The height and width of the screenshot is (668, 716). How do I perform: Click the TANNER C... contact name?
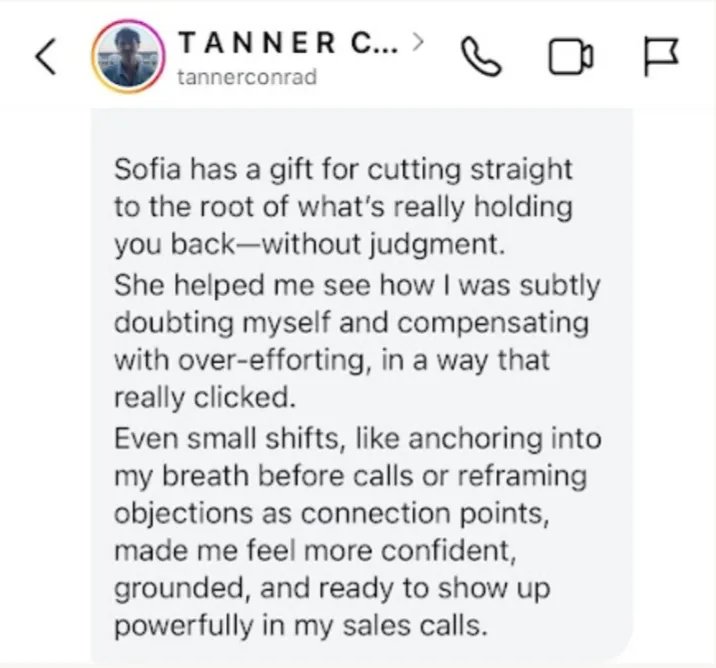pyautogui.click(x=288, y=42)
